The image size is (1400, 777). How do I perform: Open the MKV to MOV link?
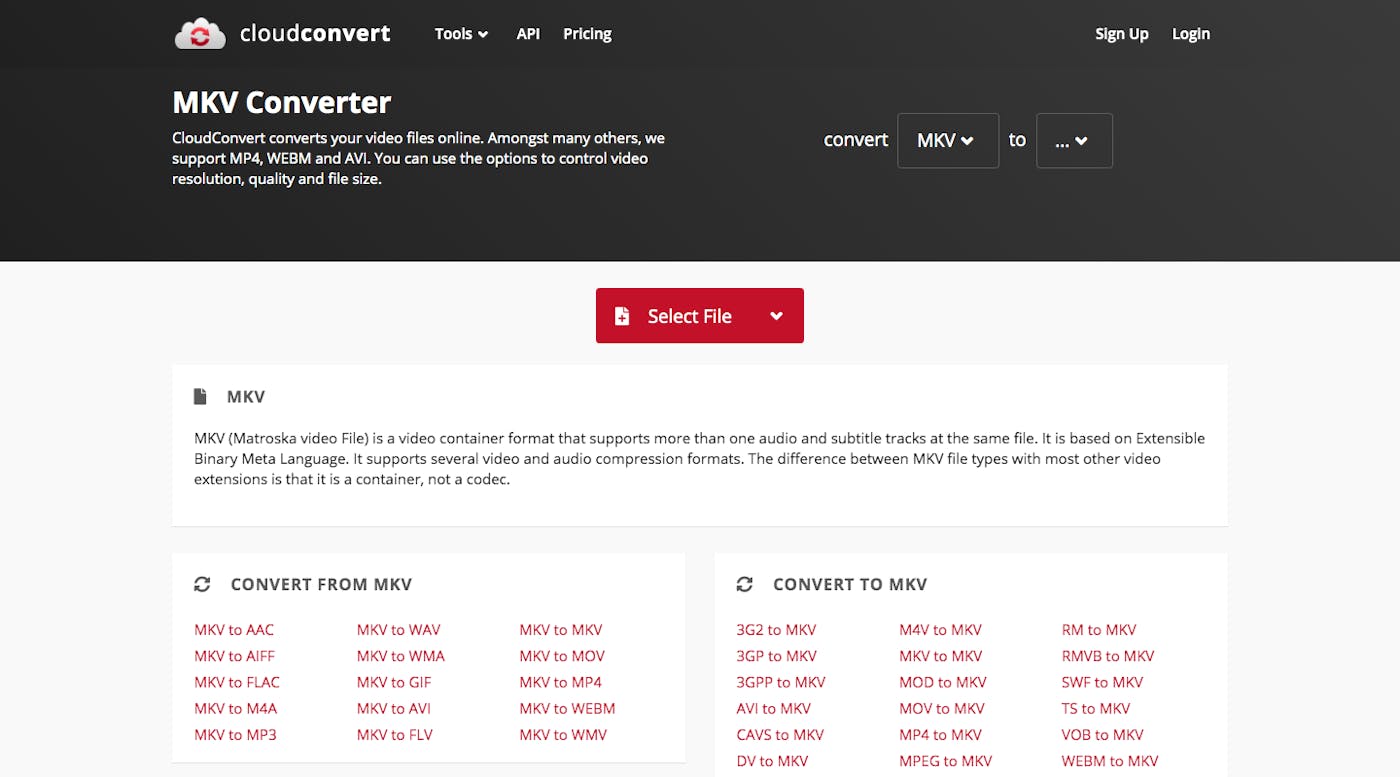[x=562, y=656]
